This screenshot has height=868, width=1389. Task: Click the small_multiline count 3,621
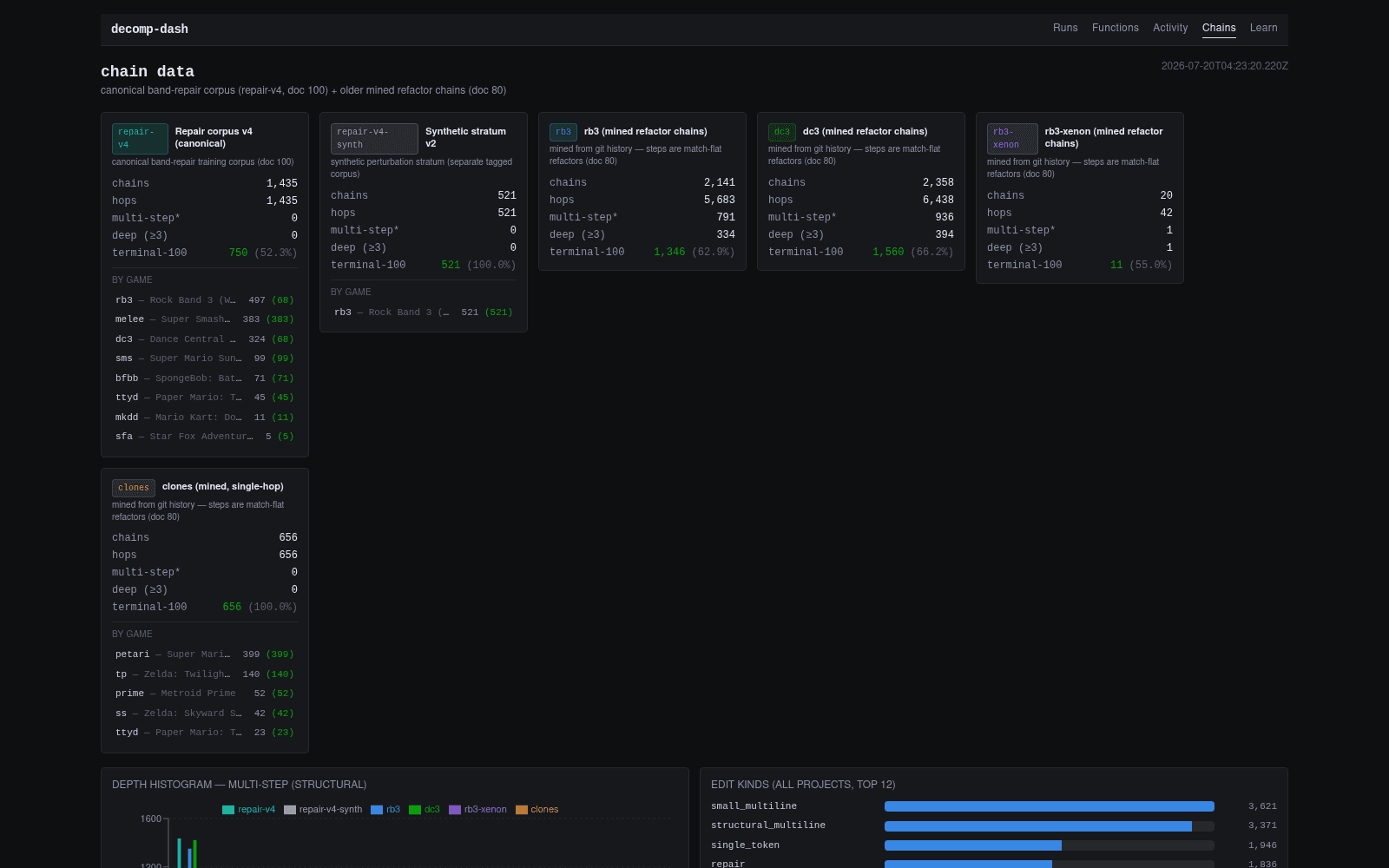click(1262, 806)
